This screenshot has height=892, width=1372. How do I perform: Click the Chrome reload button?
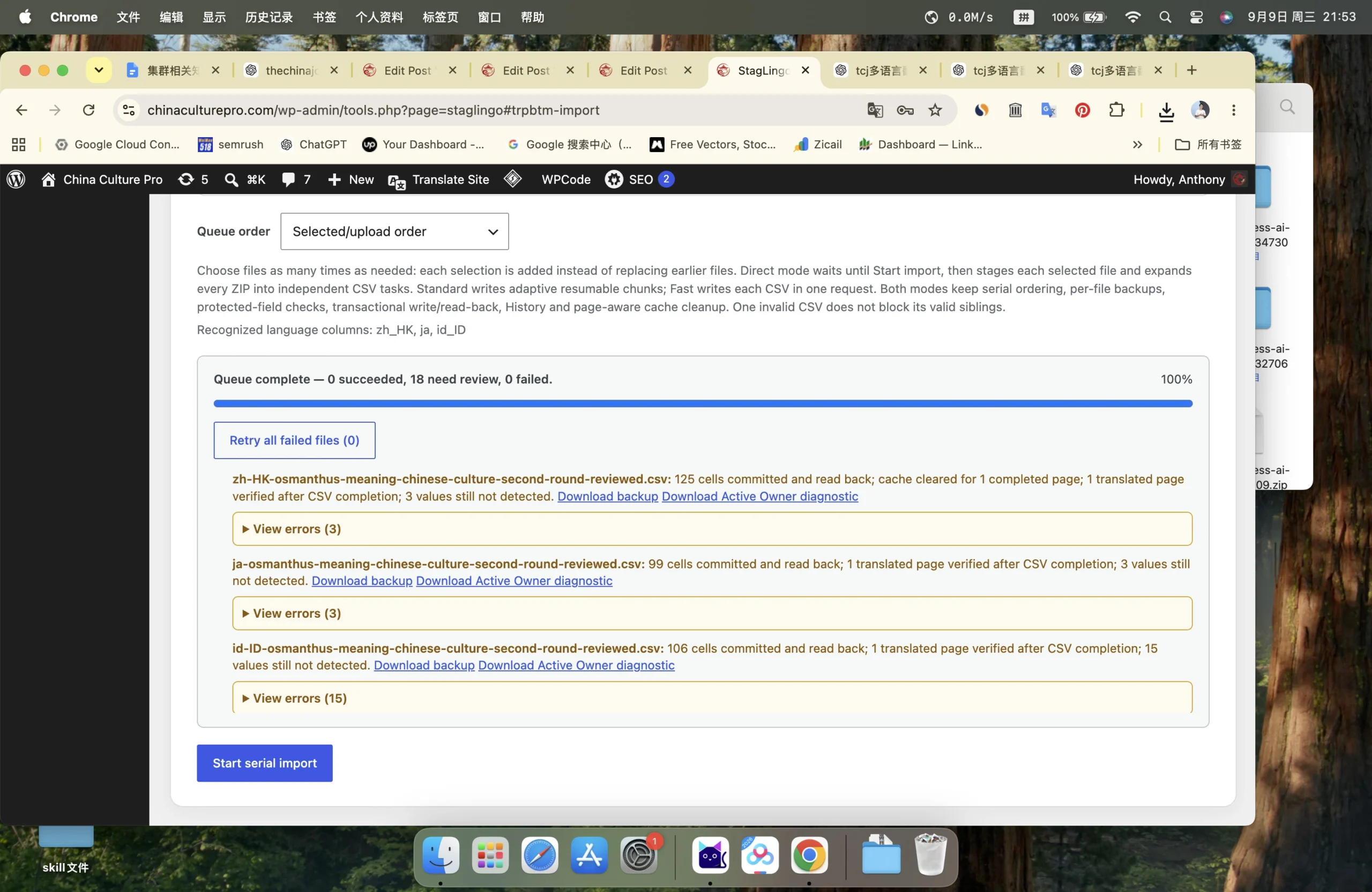[x=88, y=110]
